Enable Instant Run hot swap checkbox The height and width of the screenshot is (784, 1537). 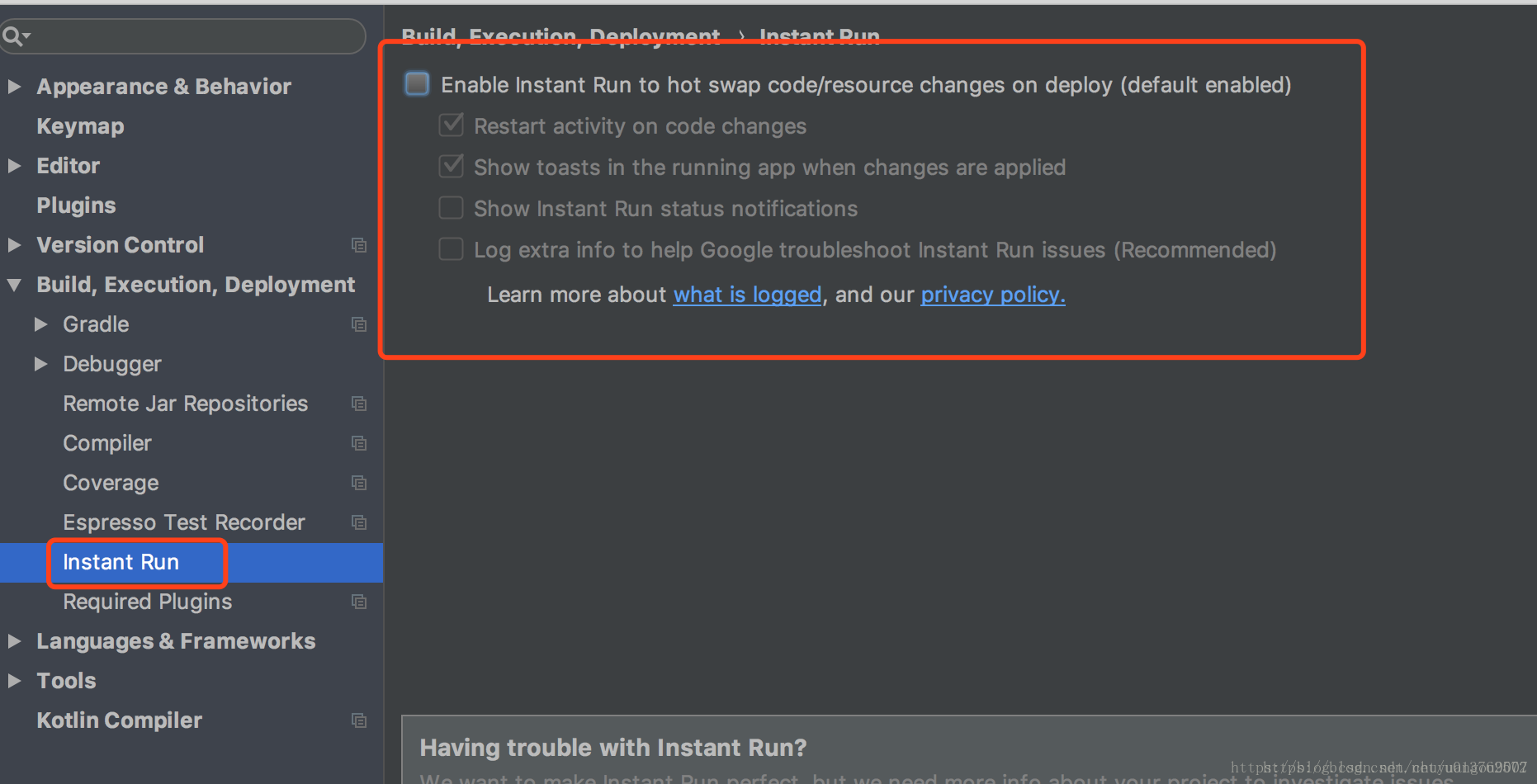(417, 84)
